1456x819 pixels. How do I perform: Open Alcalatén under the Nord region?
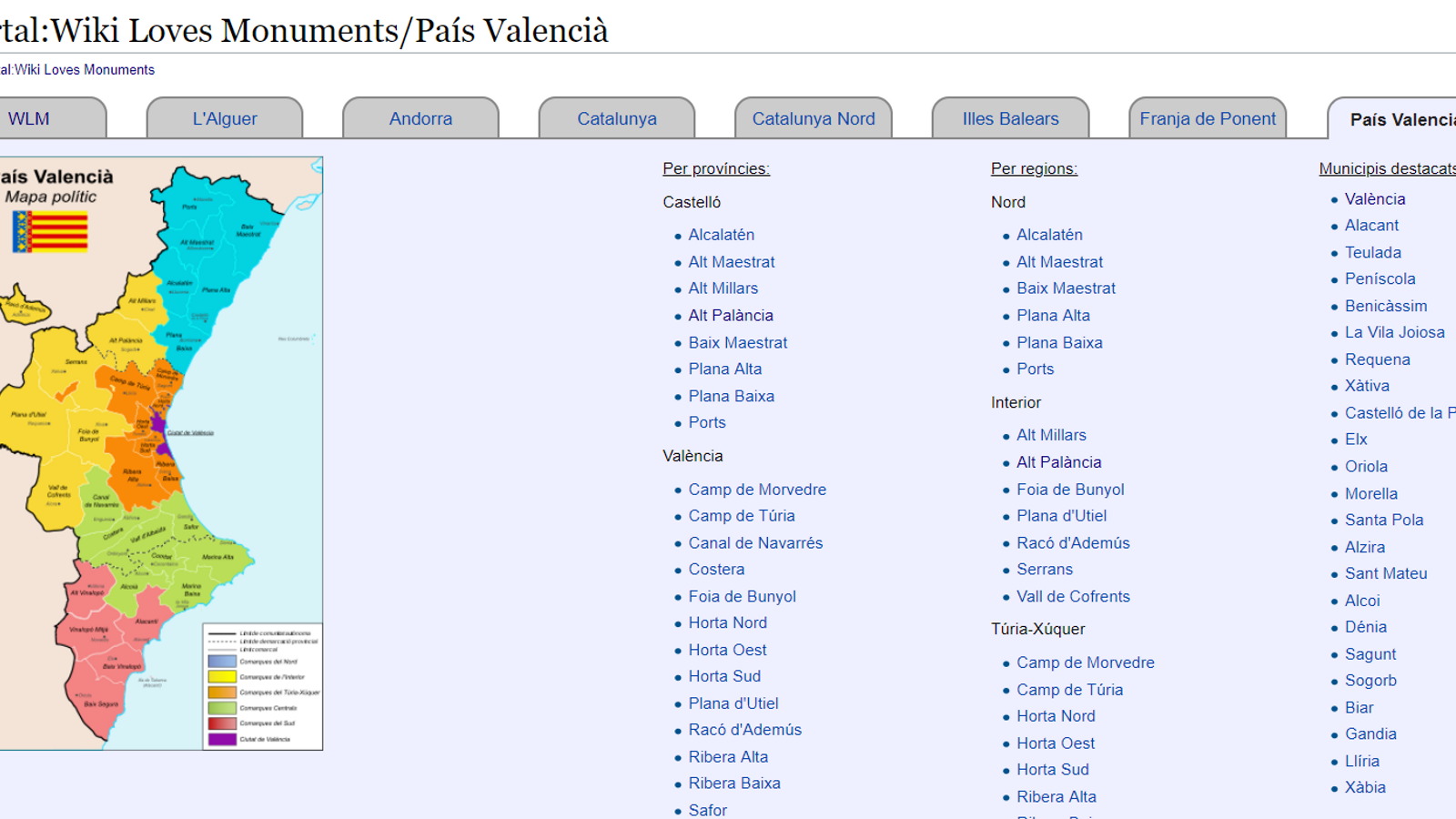(1049, 235)
